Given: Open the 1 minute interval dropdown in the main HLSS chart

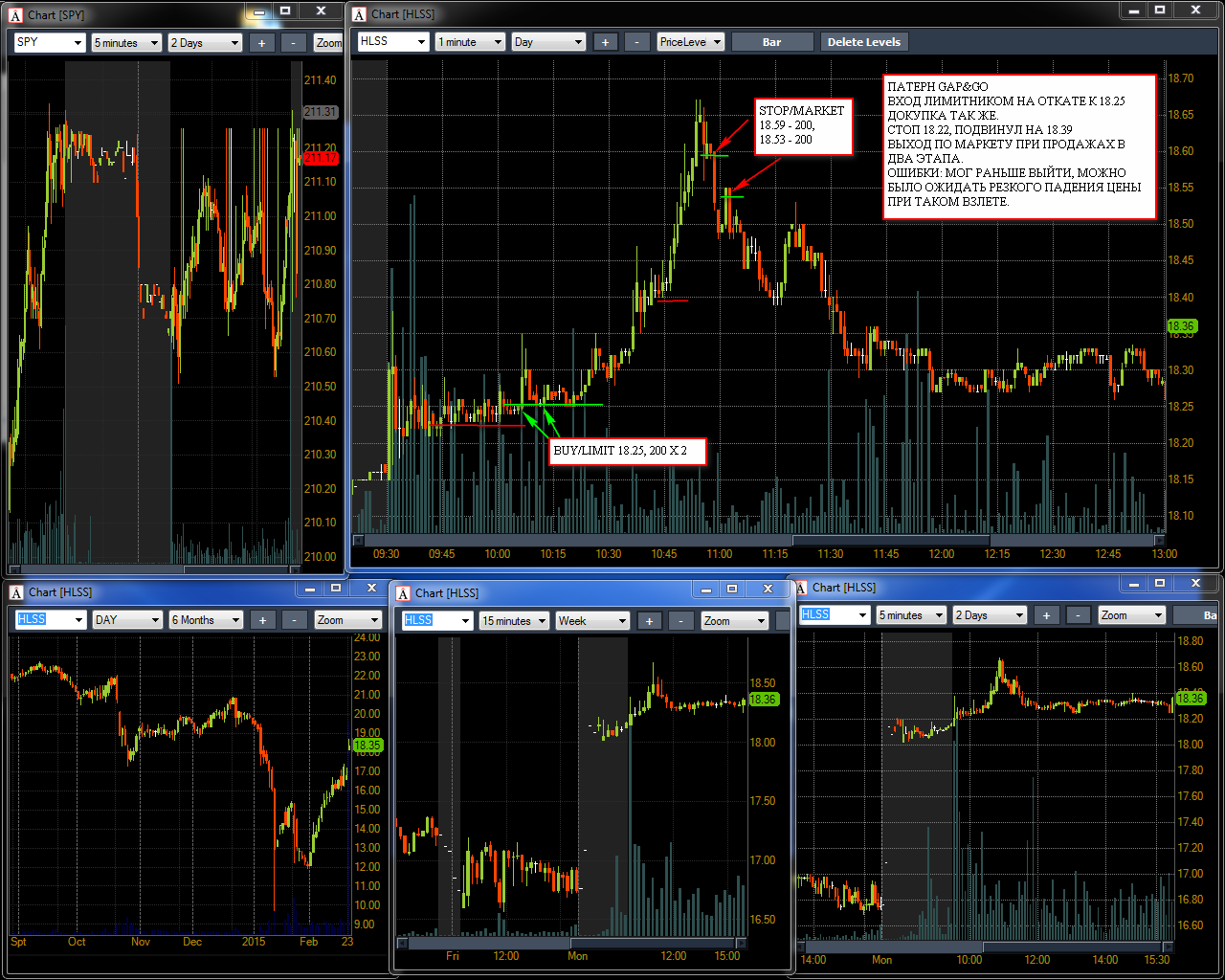Looking at the screenshot, I should [x=470, y=41].
